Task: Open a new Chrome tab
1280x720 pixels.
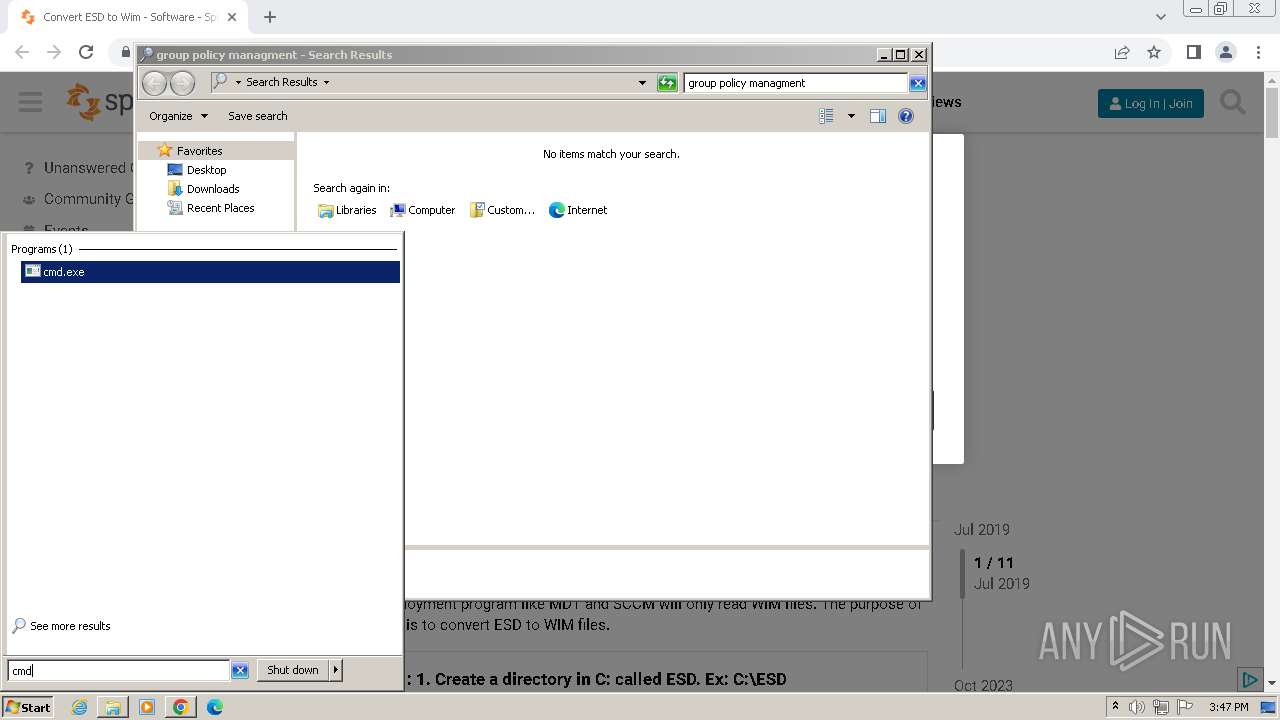Action: (270, 17)
